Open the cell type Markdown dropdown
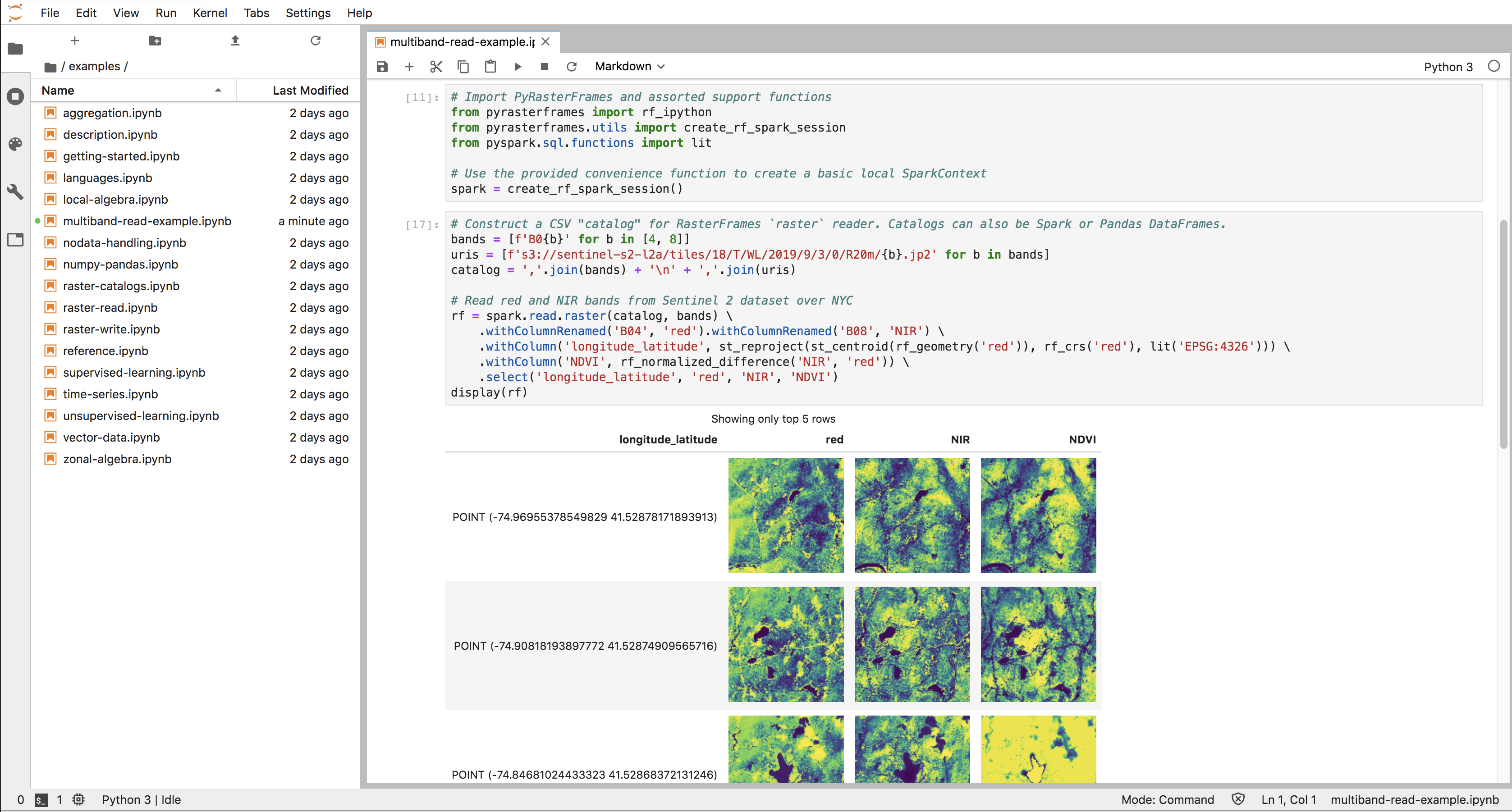The height and width of the screenshot is (812, 1512). coord(629,66)
